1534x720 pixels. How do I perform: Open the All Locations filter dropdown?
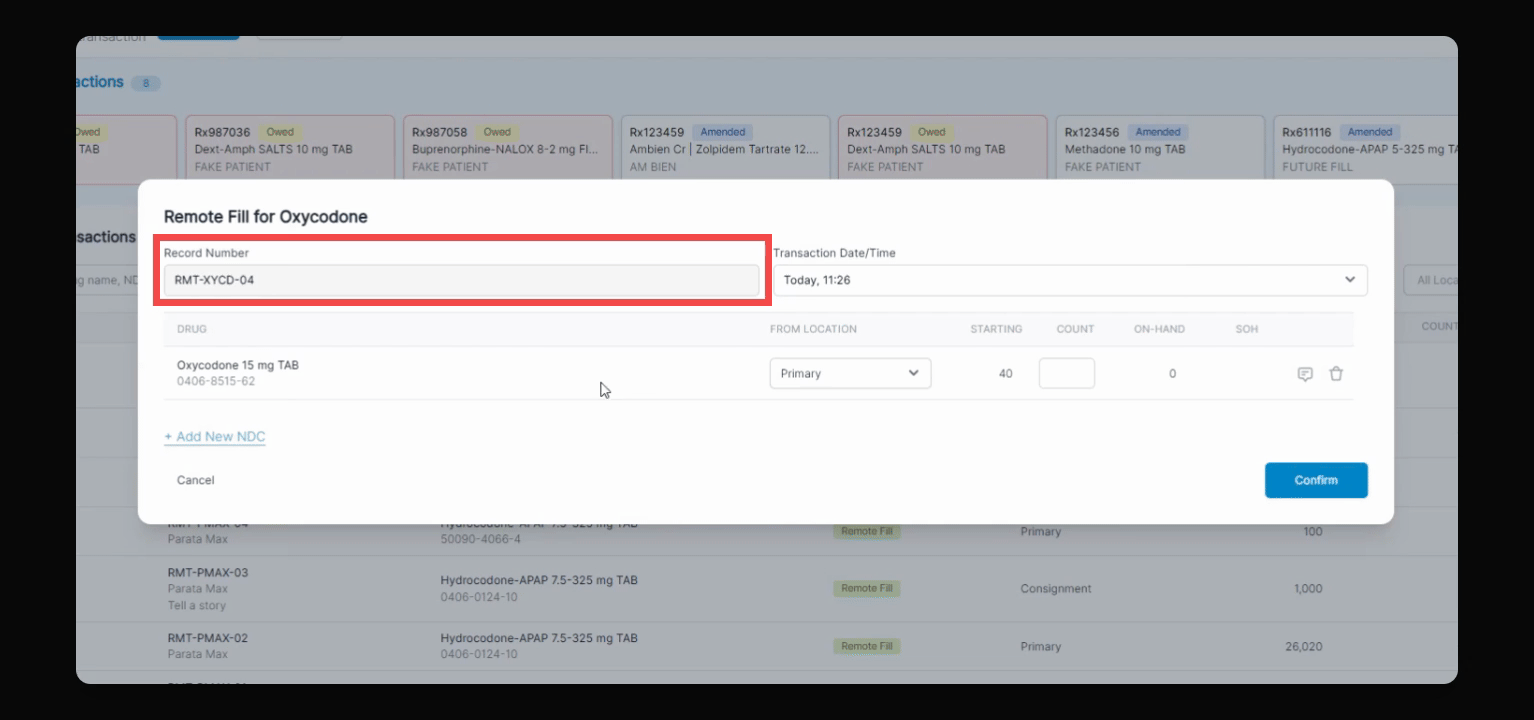coord(1431,280)
